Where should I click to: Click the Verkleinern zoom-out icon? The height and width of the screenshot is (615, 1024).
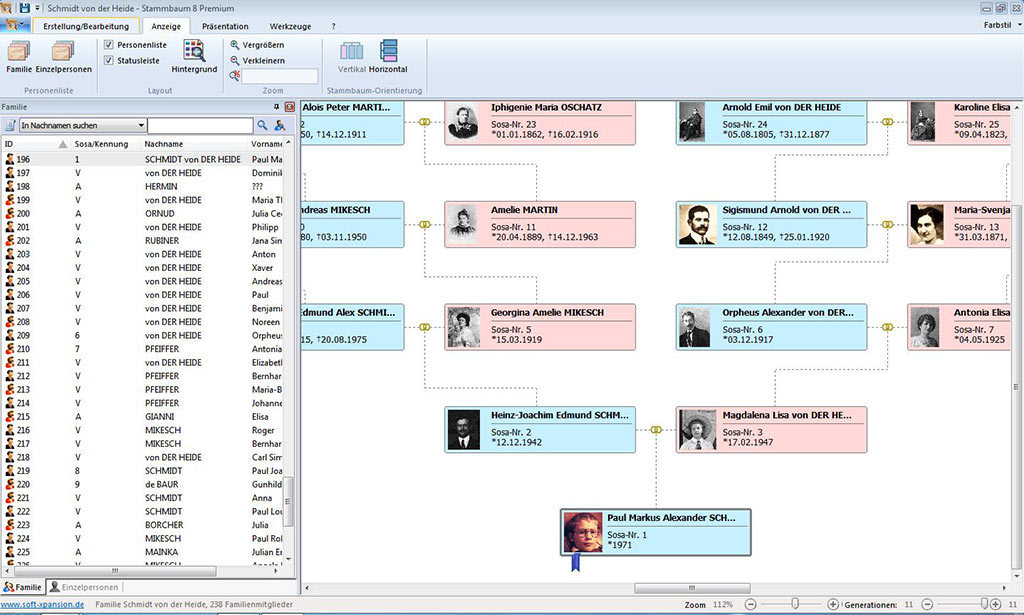click(235, 60)
